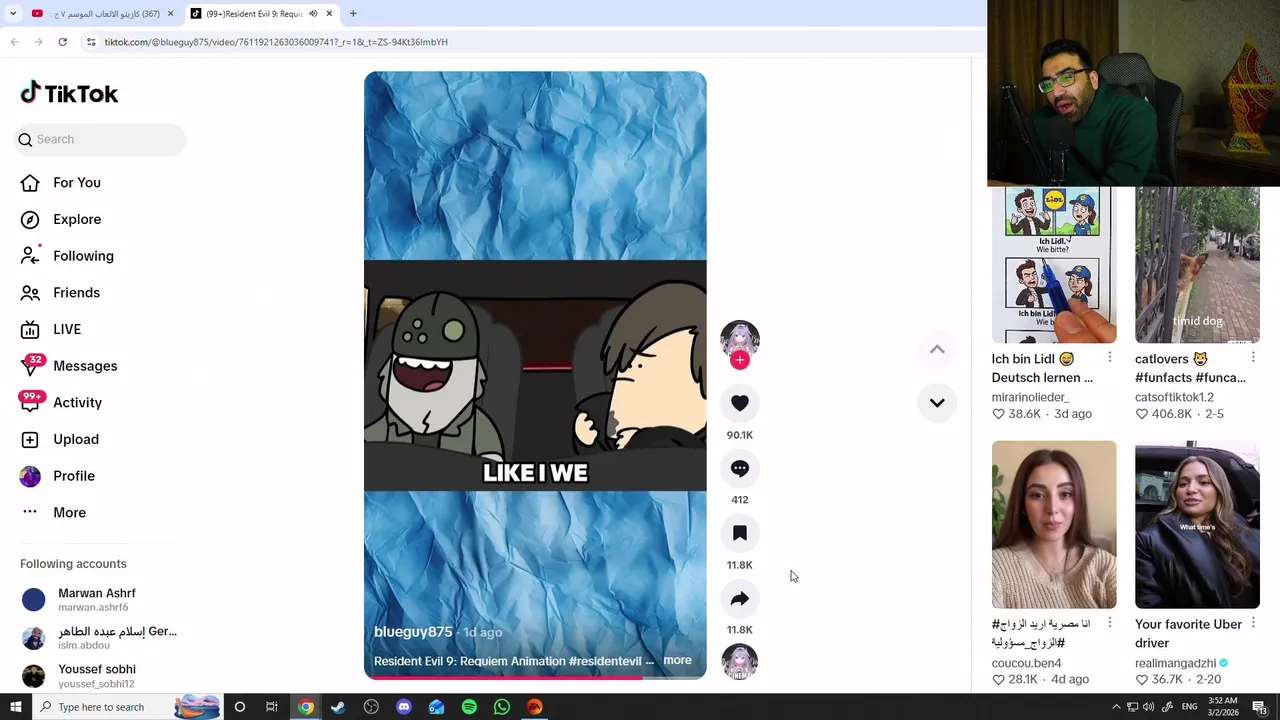
Task: Open WhatsApp from the taskbar
Action: coord(502,707)
